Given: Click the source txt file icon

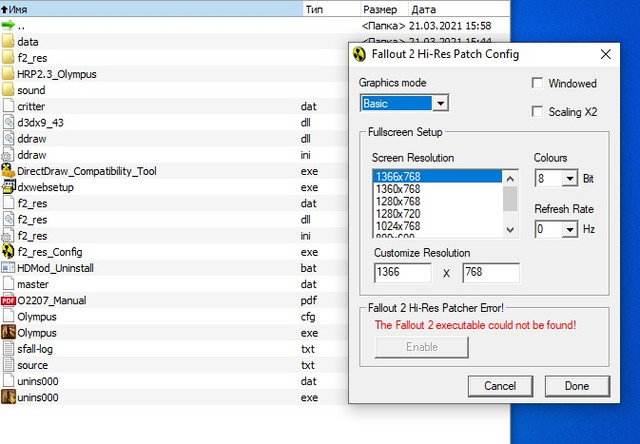Looking at the screenshot, I should pos(8,365).
